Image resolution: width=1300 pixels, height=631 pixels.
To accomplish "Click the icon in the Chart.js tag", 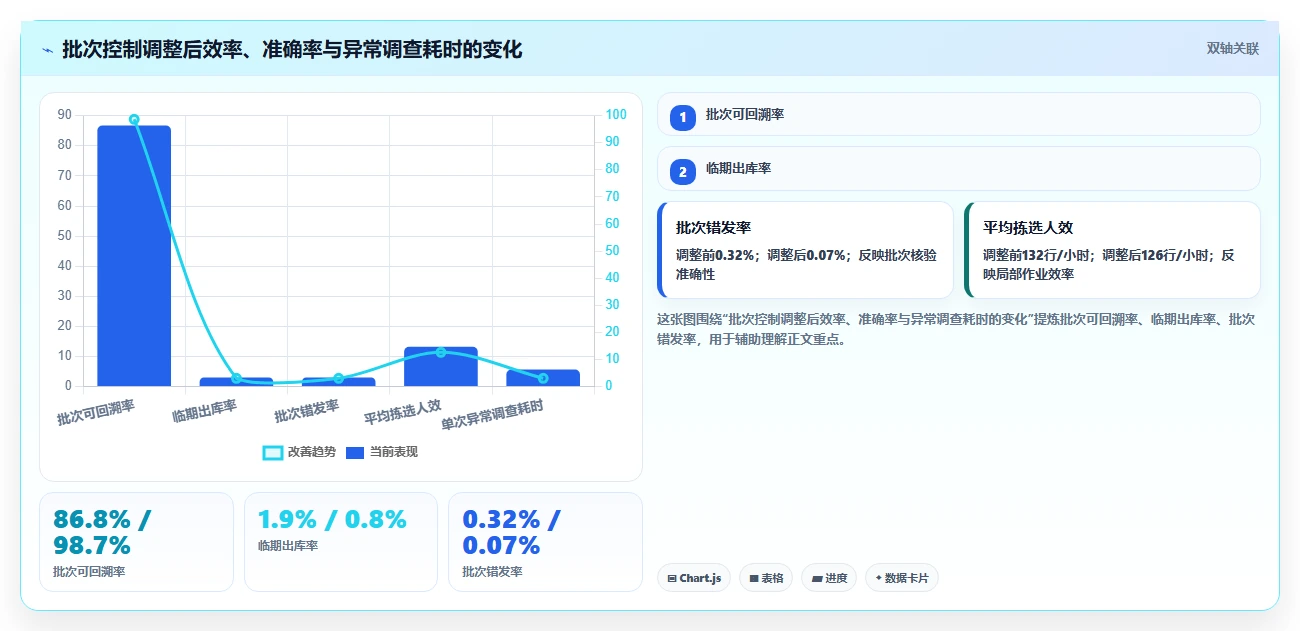I will tap(672, 578).
